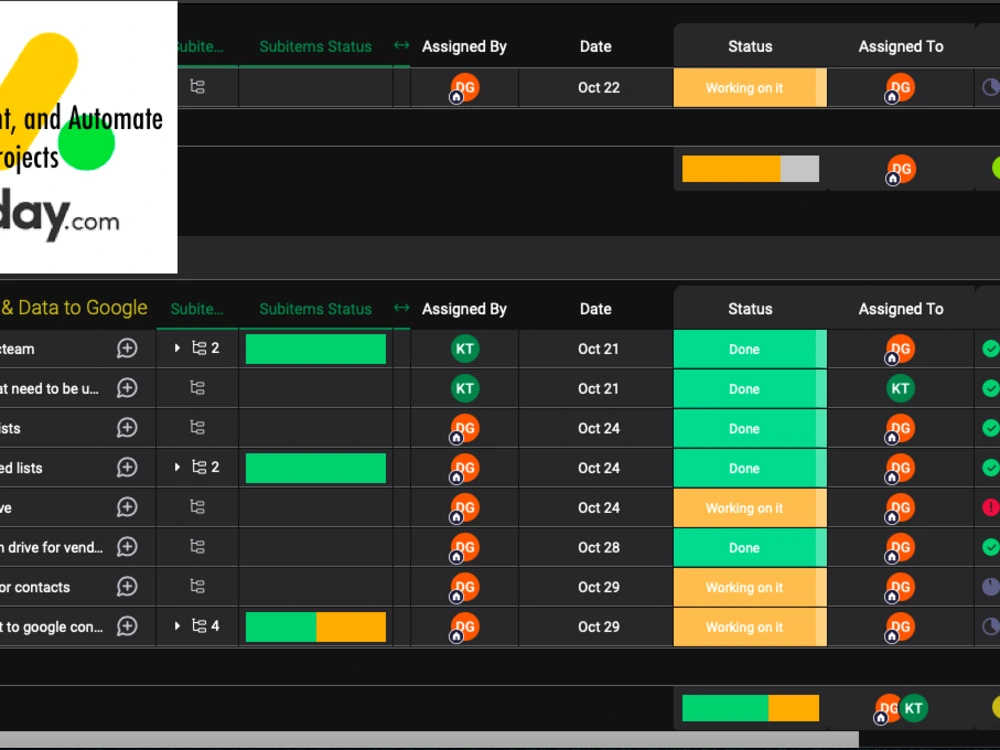
Task: Toggle the approval check on the lists row
Action: pyautogui.click(x=990, y=428)
